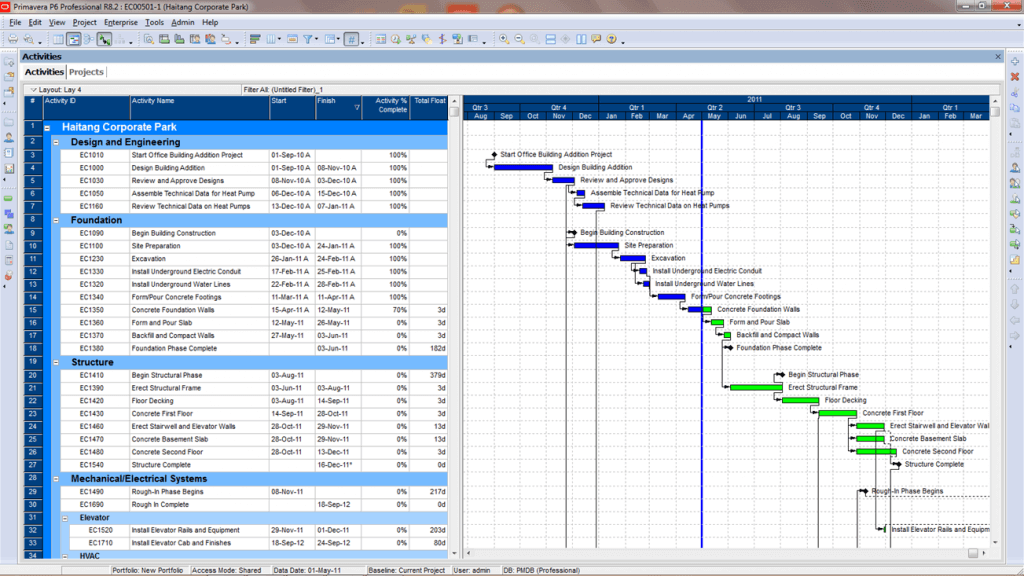Open the Tools menu
1024x576 pixels.
[x=154, y=22]
